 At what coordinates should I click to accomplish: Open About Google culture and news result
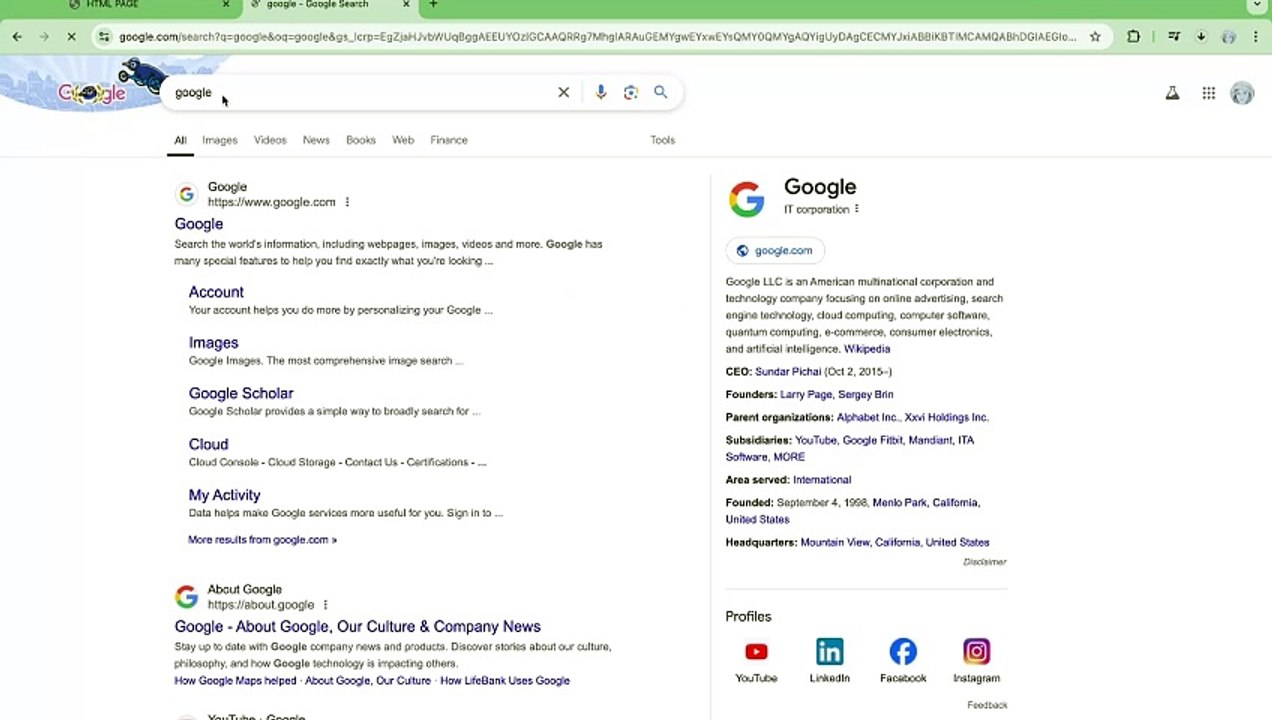[357, 627]
